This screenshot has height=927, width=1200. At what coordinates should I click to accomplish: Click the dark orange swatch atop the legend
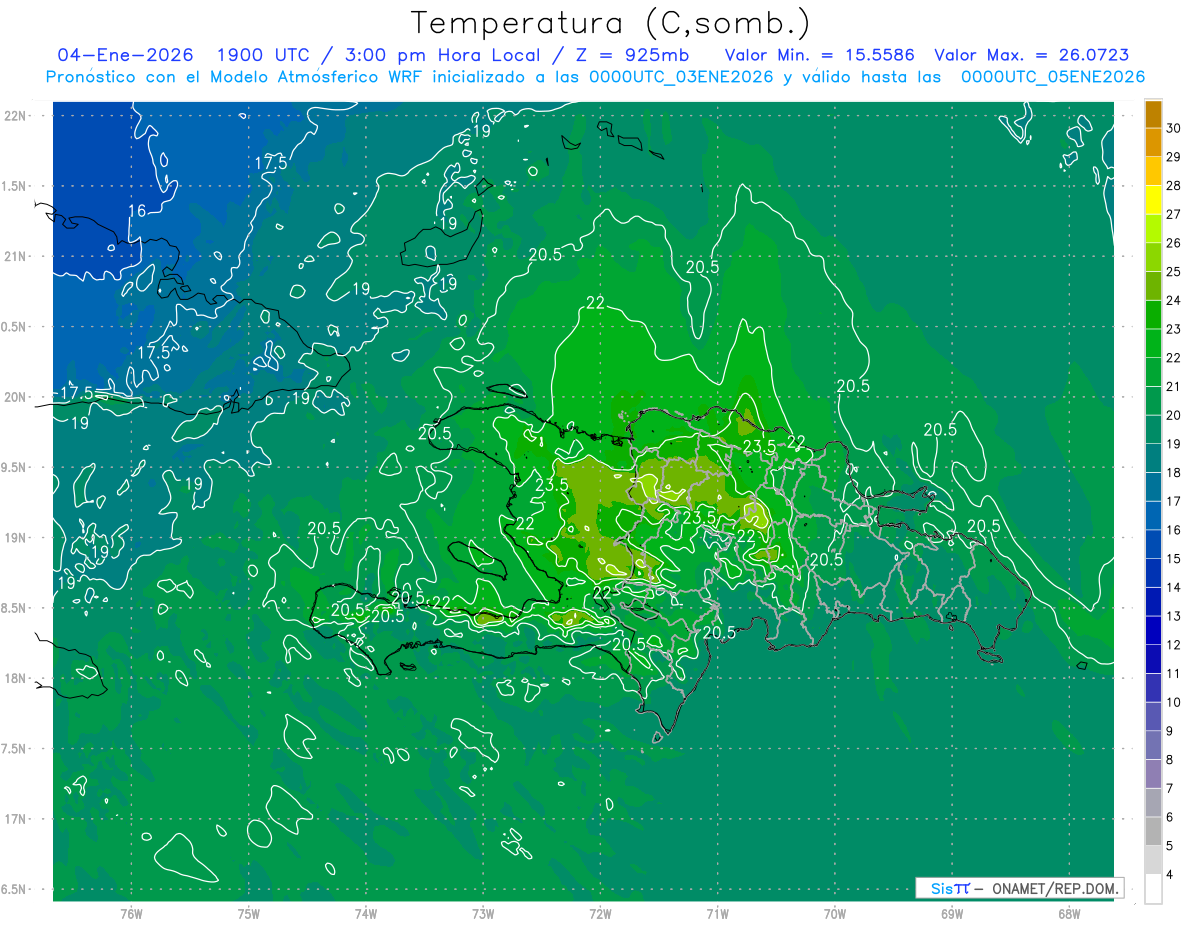point(1153,114)
